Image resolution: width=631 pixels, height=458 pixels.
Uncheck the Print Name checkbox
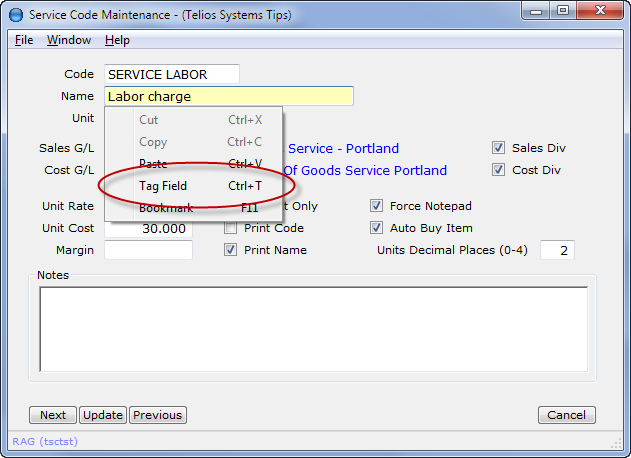point(231,250)
